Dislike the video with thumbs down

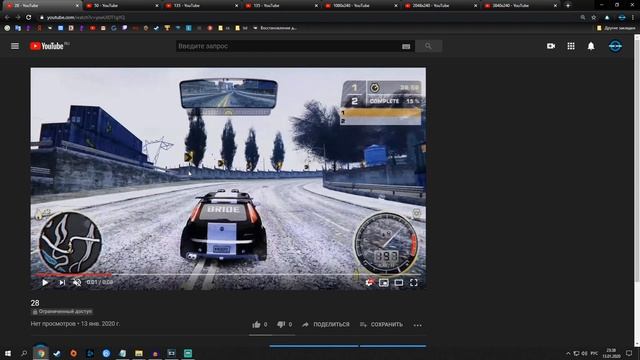pos(284,324)
